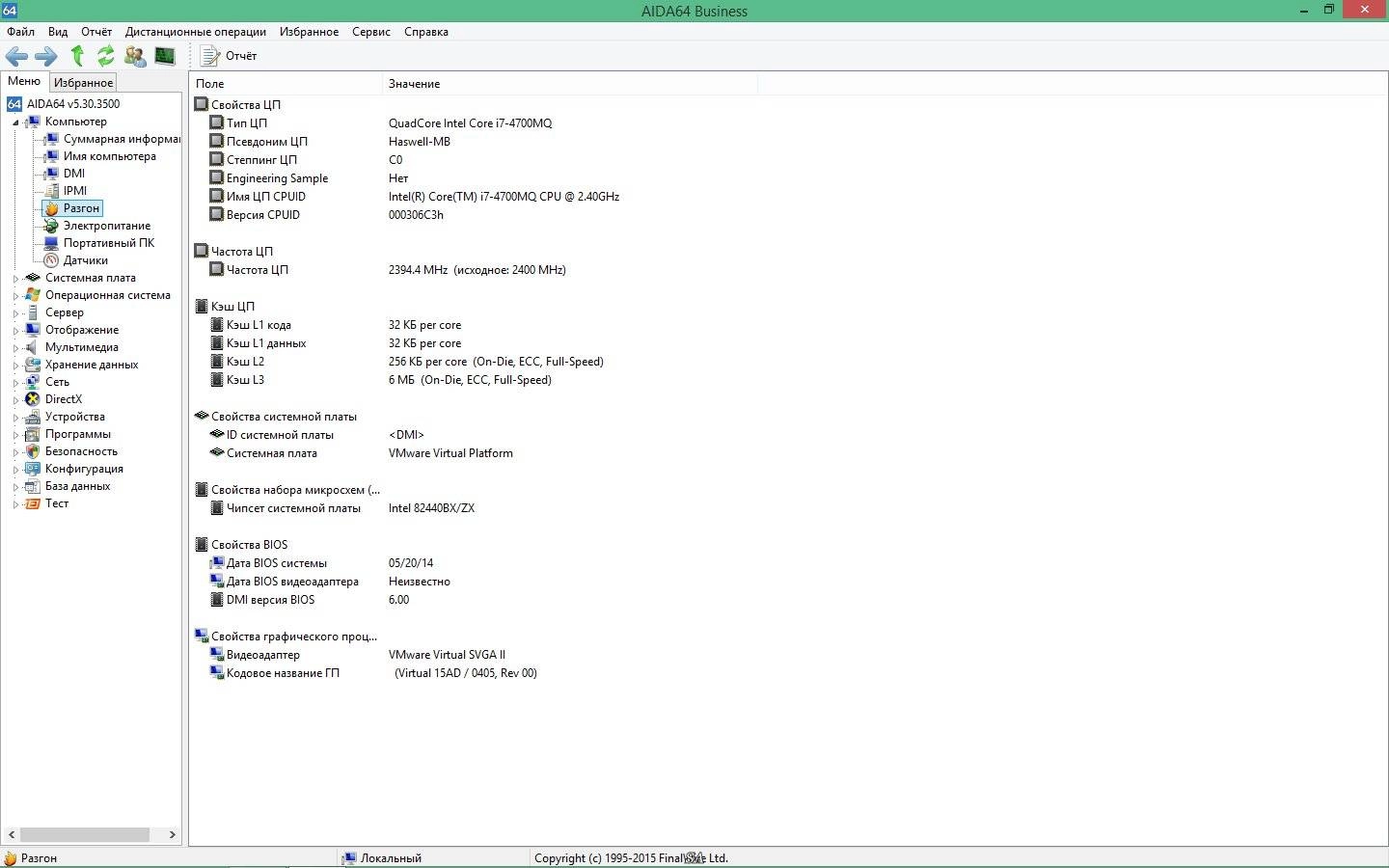The image size is (1389, 868).
Task: Click the Back arrow toolbar icon
Action: [16, 56]
